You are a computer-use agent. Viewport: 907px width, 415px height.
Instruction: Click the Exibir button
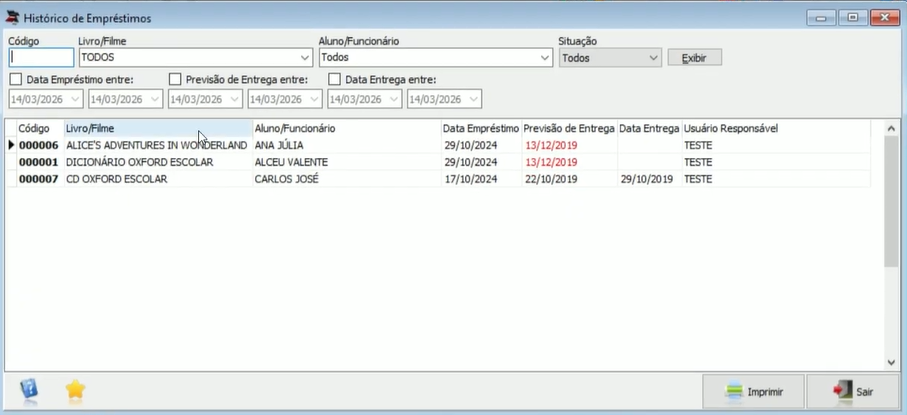click(695, 58)
